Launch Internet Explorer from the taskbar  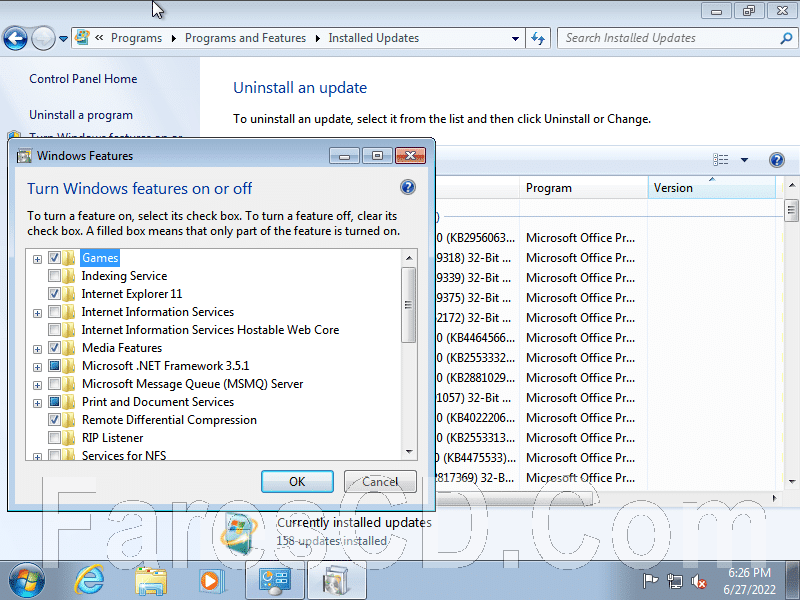(89, 581)
